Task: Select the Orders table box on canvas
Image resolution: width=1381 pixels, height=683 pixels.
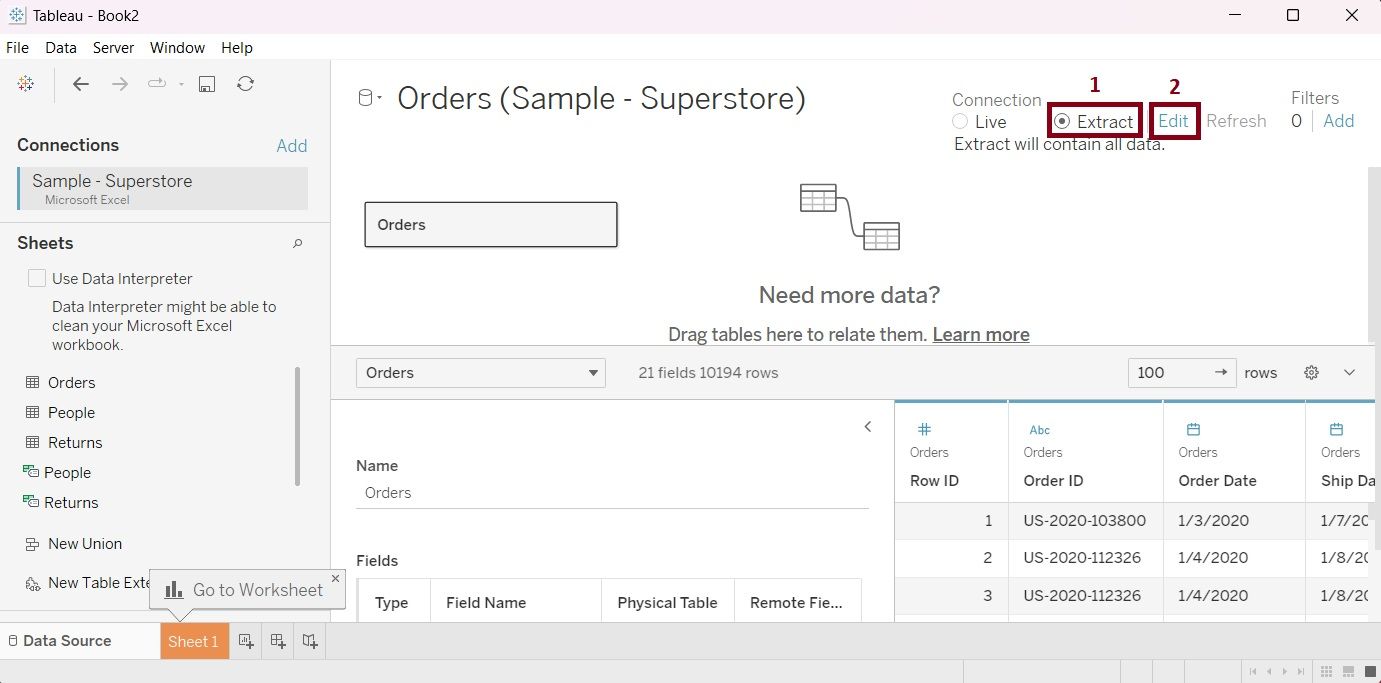Action: click(491, 225)
